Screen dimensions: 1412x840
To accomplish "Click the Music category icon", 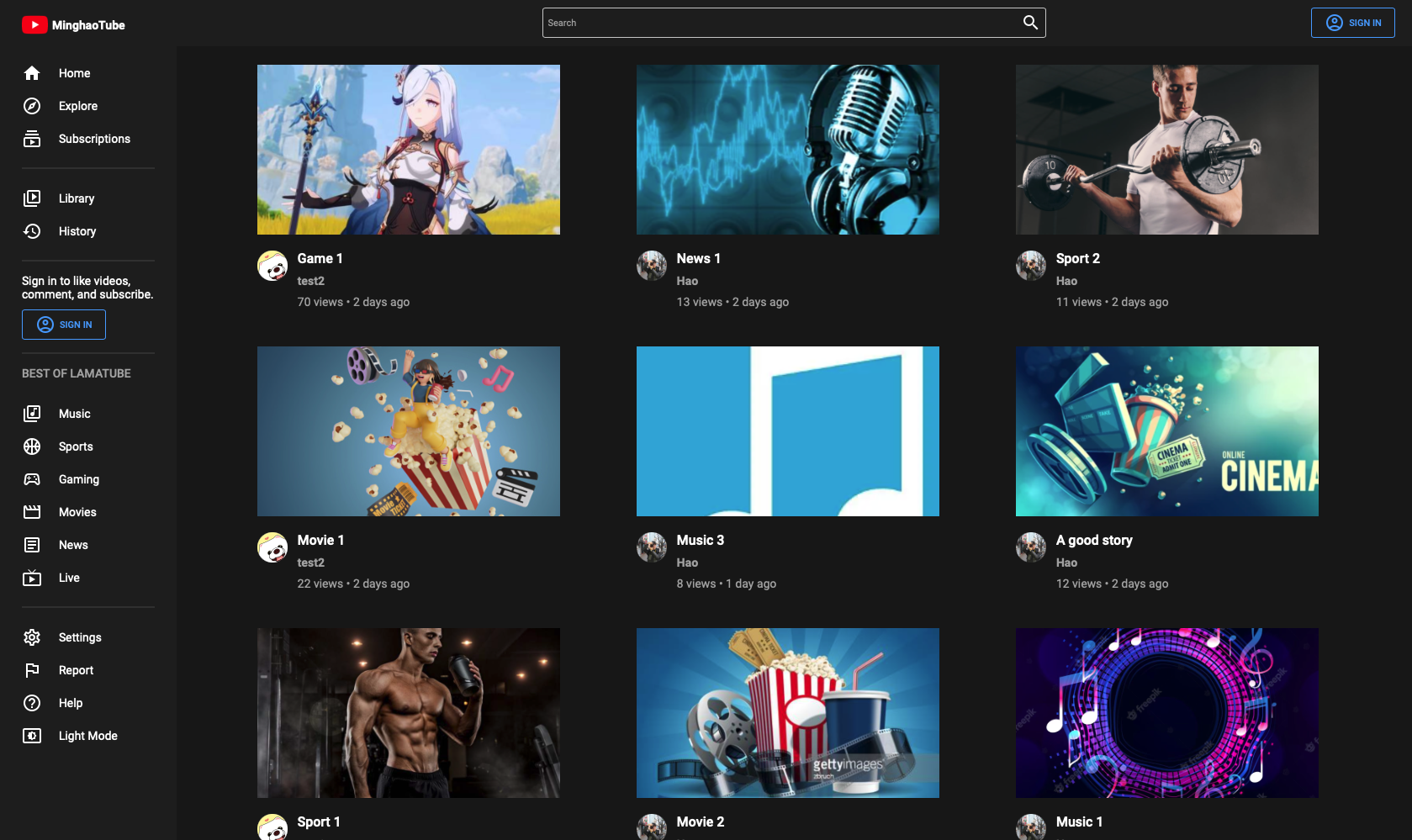I will click(x=32, y=414).
